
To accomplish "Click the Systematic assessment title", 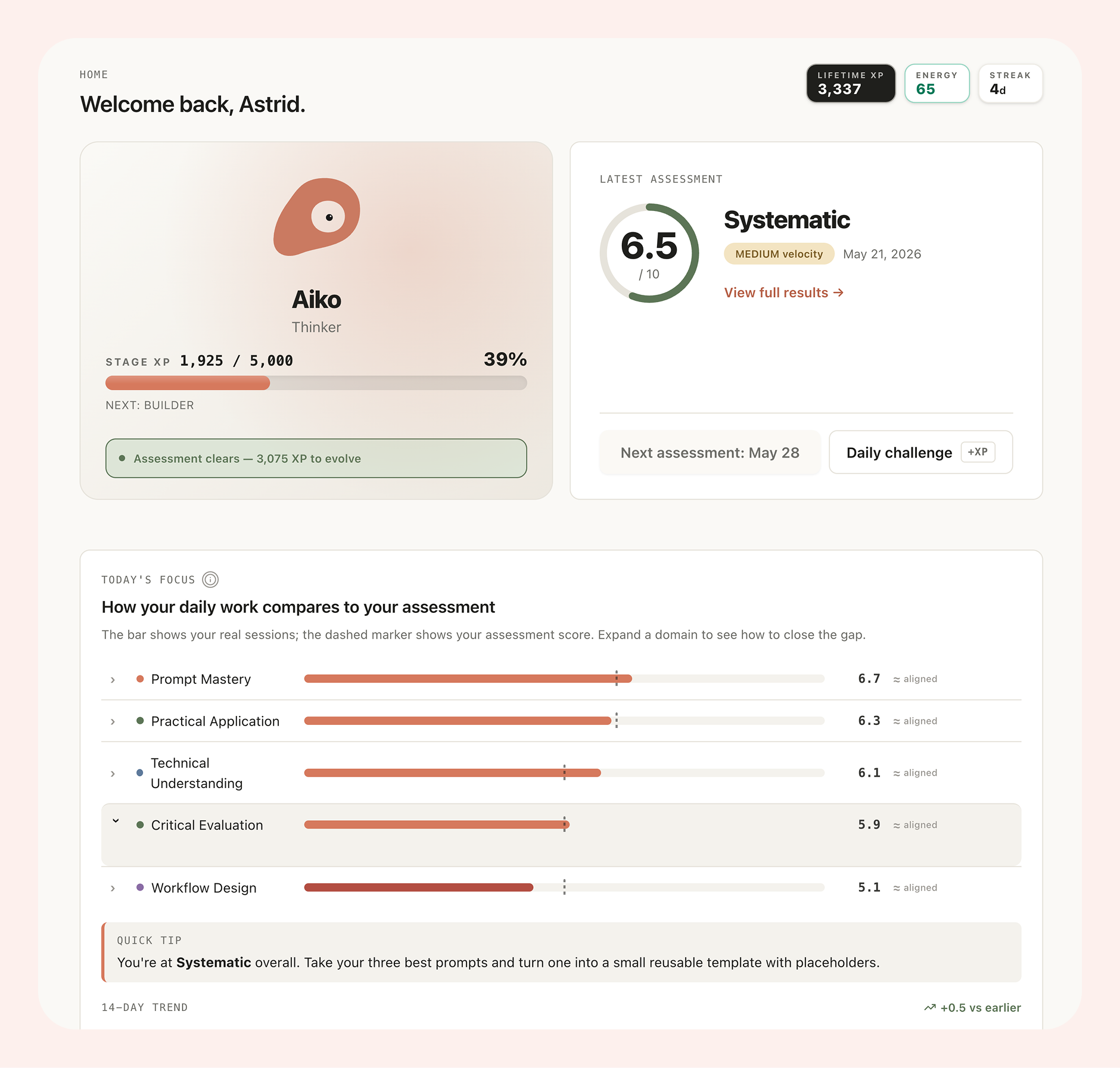I will coord(786,220).
